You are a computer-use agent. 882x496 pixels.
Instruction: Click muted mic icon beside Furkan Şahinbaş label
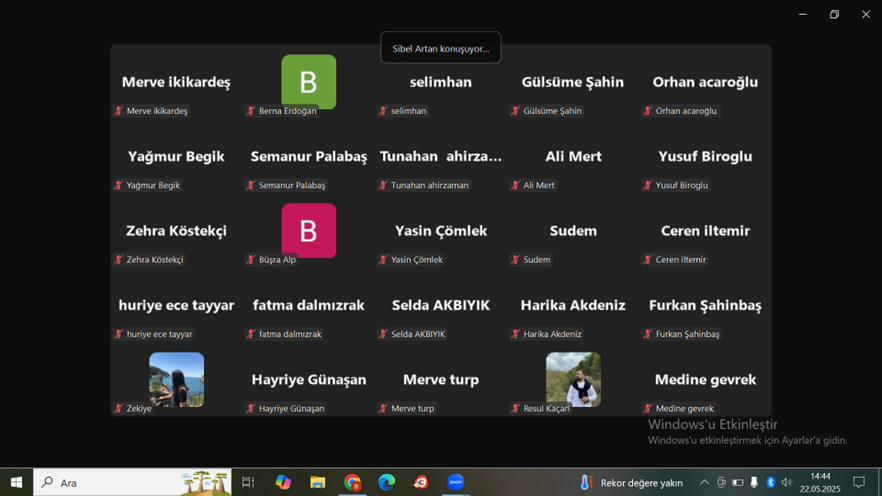[x=647, y=334]
